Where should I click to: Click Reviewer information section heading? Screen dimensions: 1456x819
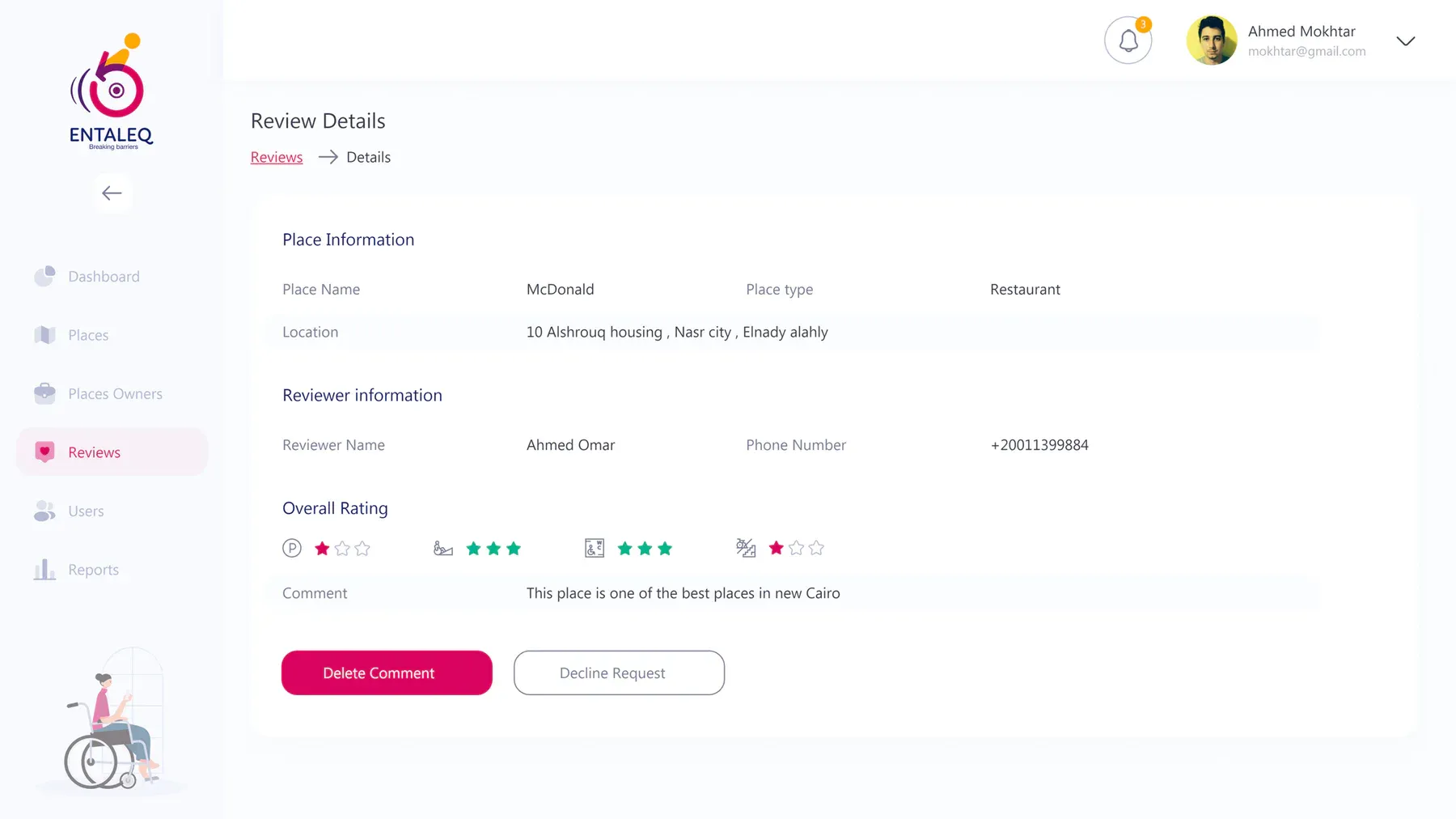click(362, 396)
